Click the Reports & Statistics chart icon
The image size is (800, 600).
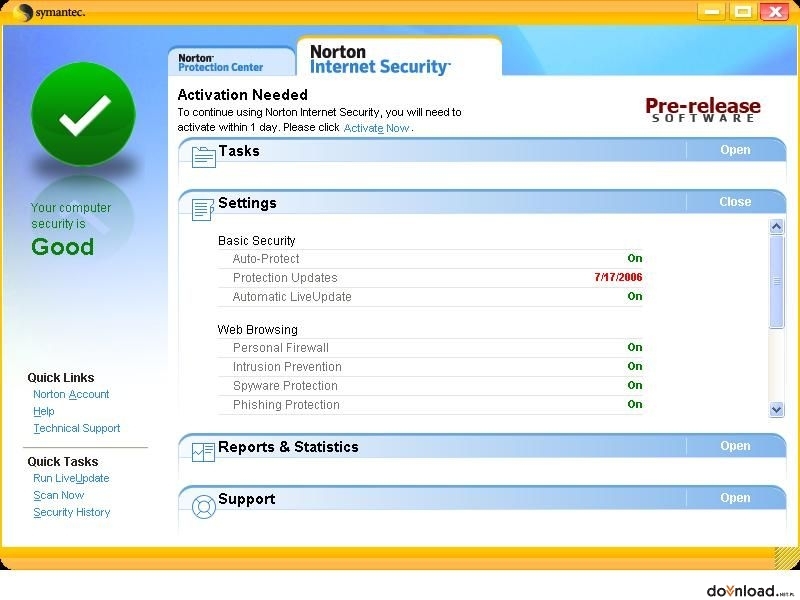[203, 452]
